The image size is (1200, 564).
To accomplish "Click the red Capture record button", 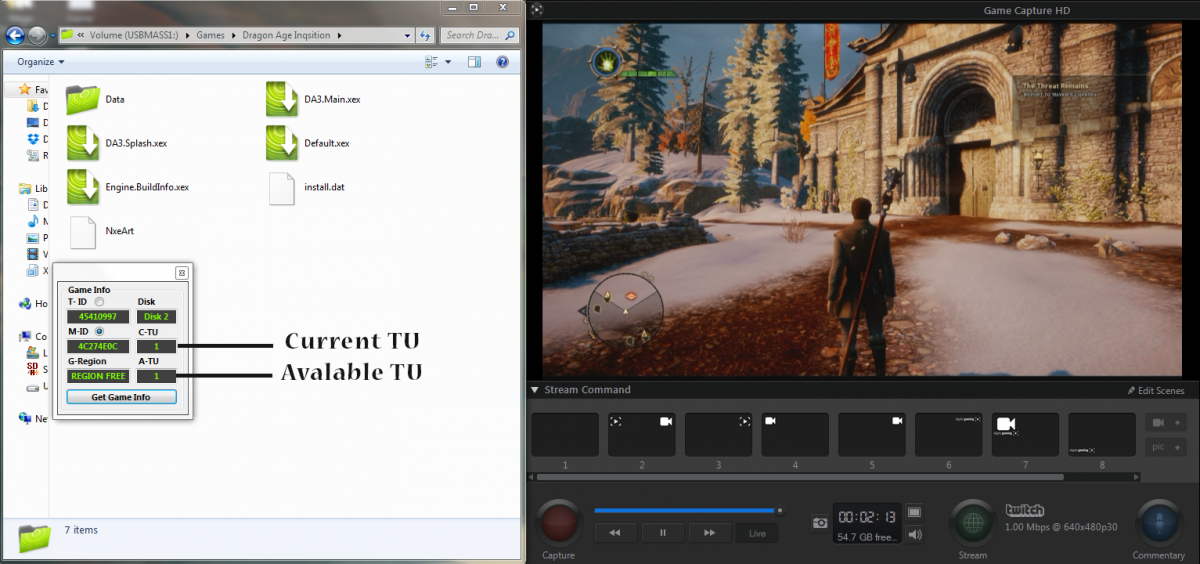I will coord(558,523).
